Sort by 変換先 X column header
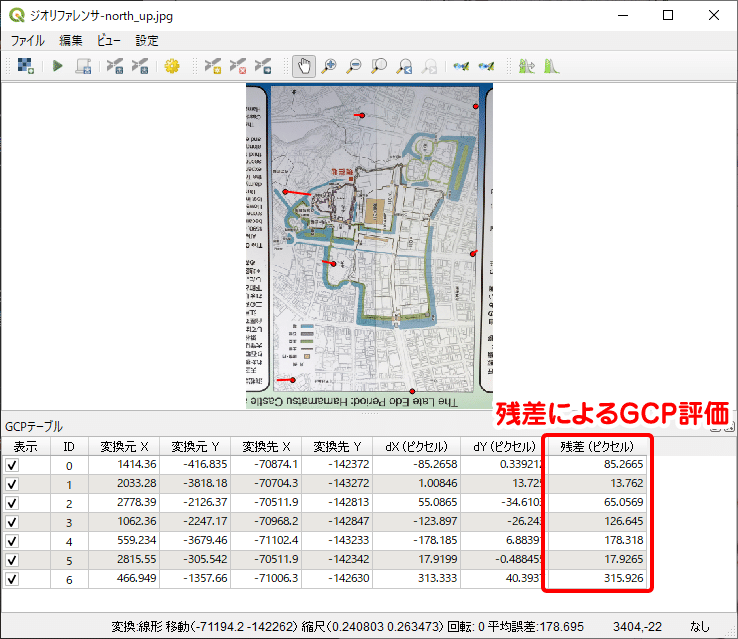 (266, 447)
